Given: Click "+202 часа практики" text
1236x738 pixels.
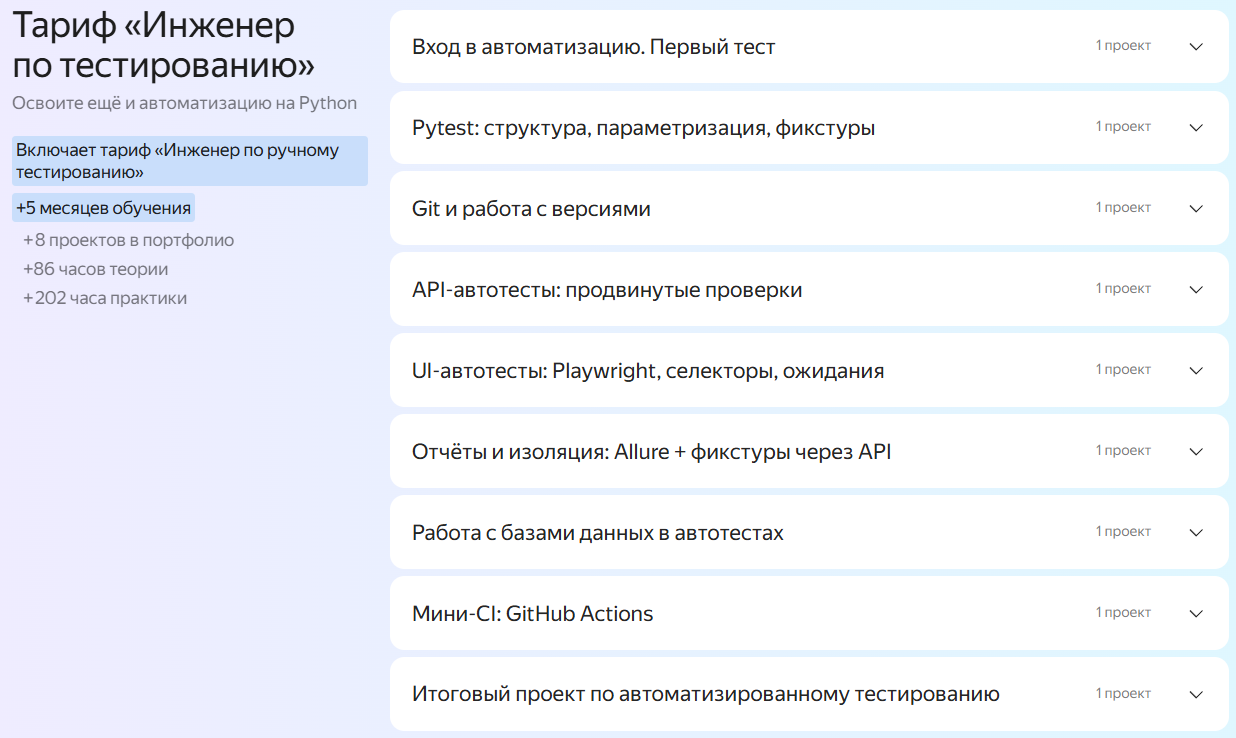Looking at the screenshot, I should point(104,298).
